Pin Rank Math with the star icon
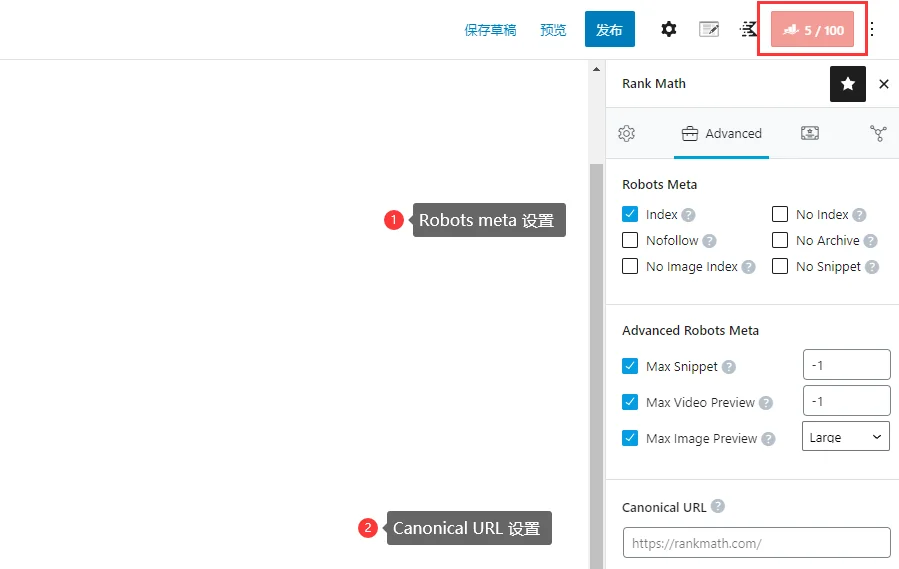This screenshot has height=569, width=899. [x=847, y=84]
